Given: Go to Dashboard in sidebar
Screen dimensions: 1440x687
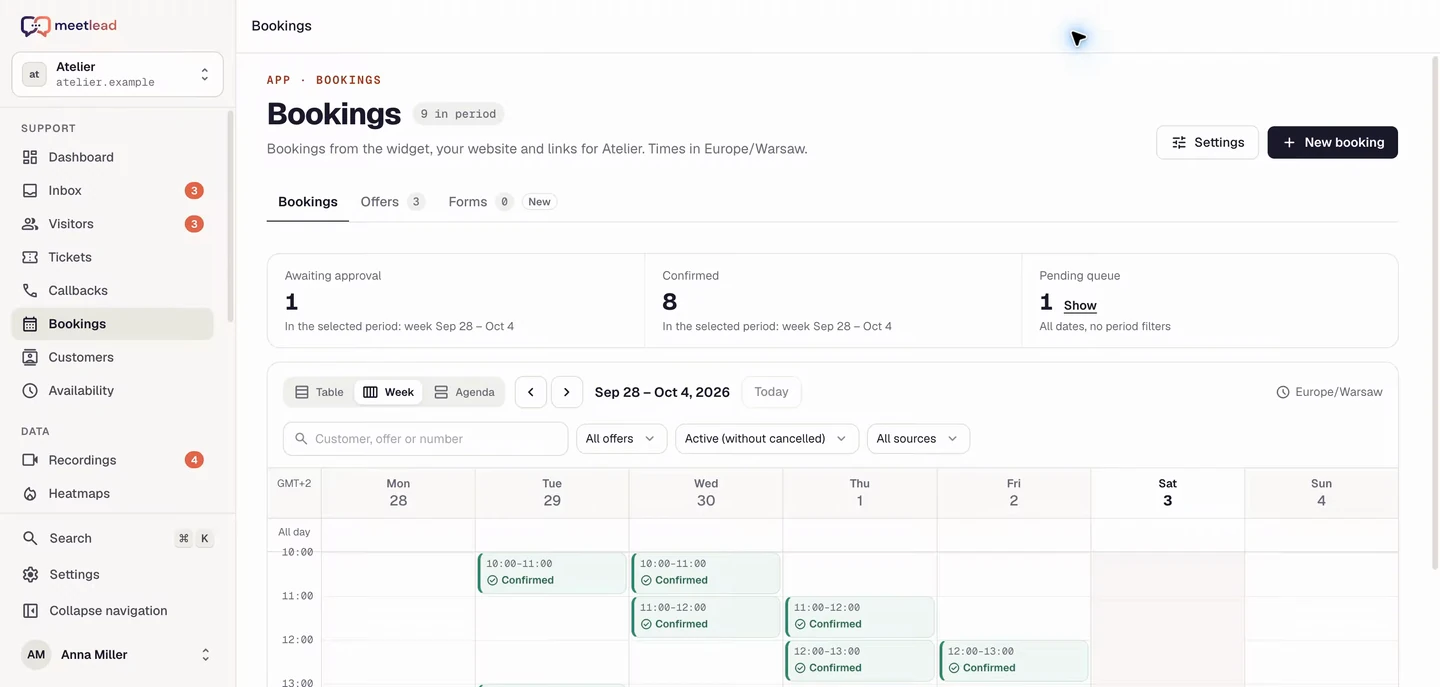Looking at the screenshot, I should (x=112, y=157).
